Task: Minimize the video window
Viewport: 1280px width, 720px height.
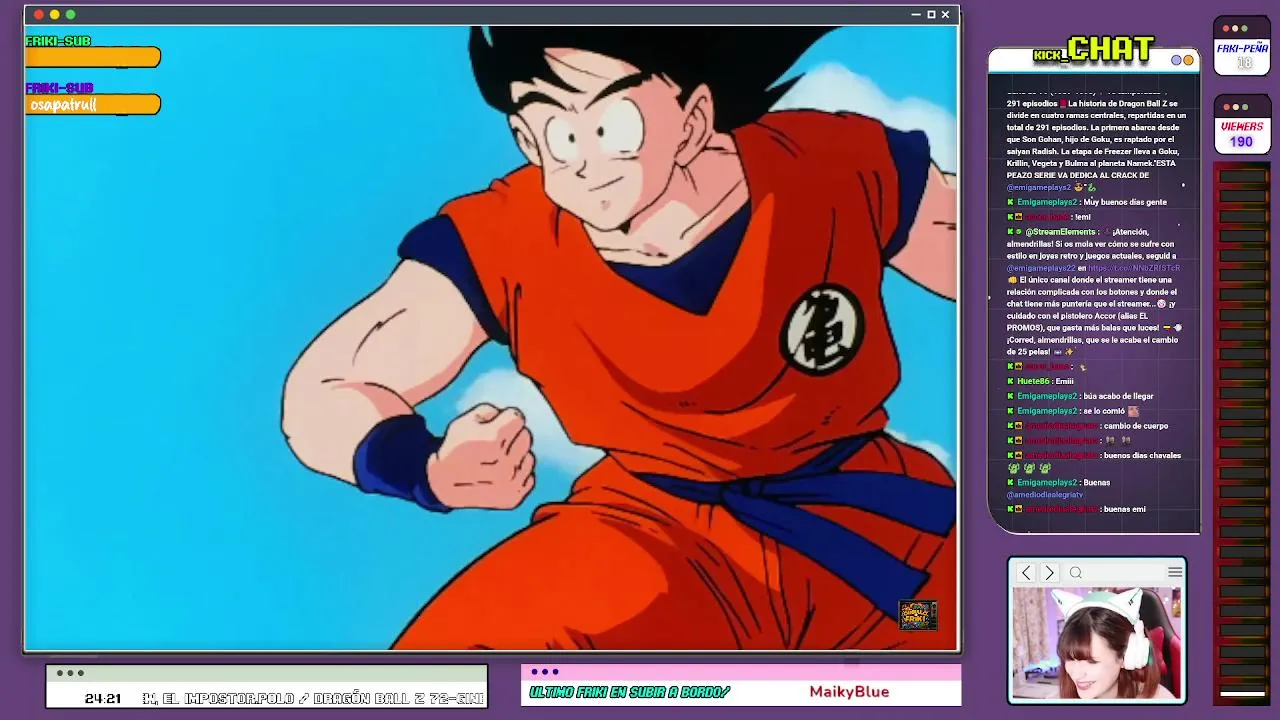Action: point(916,15)
